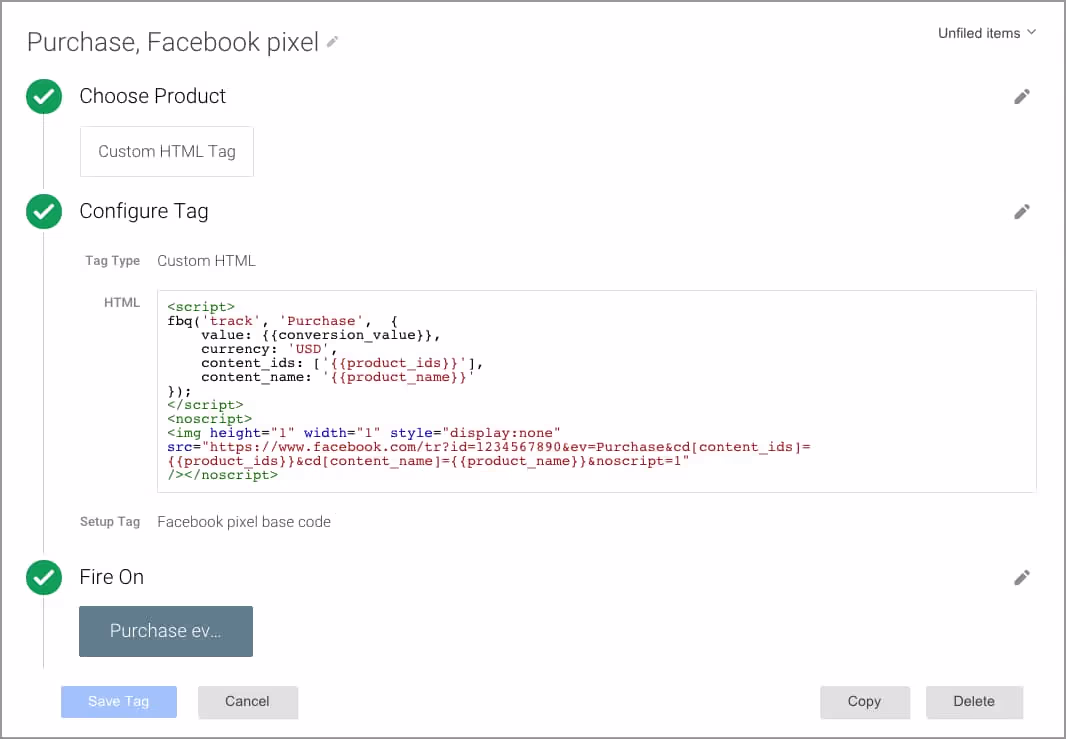Click the Configure Tag heading
The height and width of the screenshot is (739, 1066).
pyautogui.click(x=143, y=211)
